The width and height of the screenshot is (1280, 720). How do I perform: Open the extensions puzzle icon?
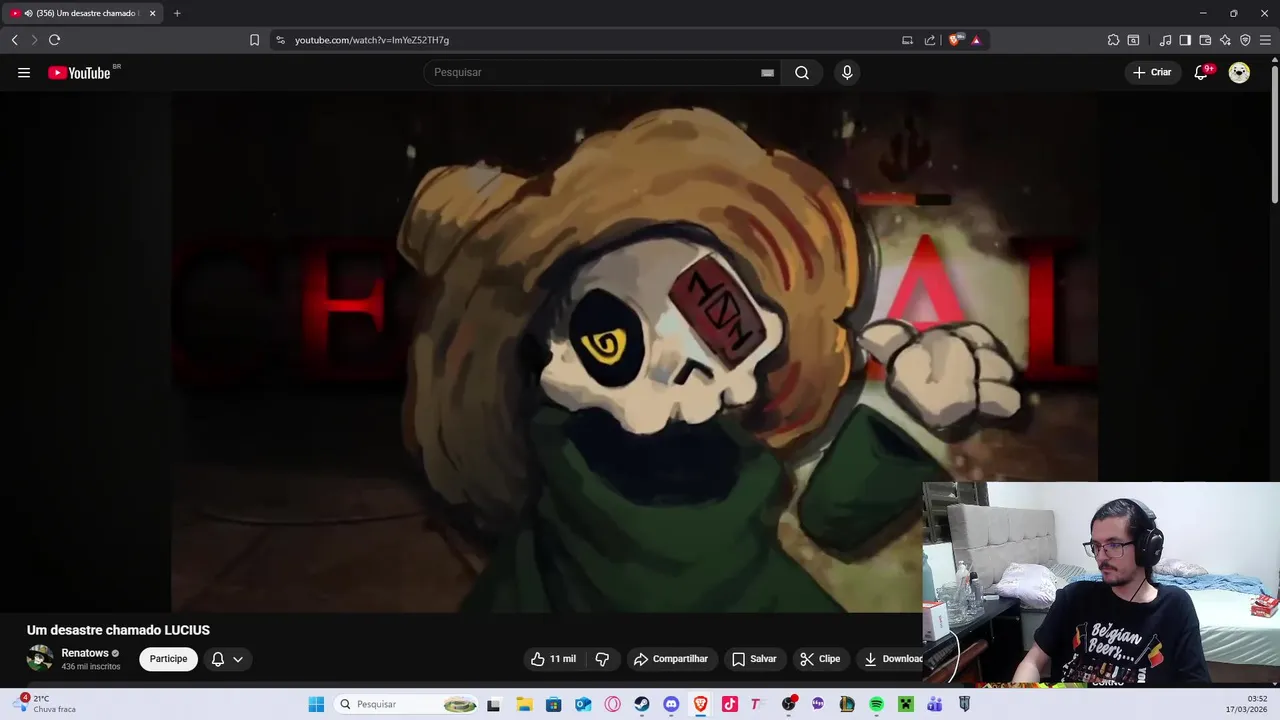(1113, 40)
